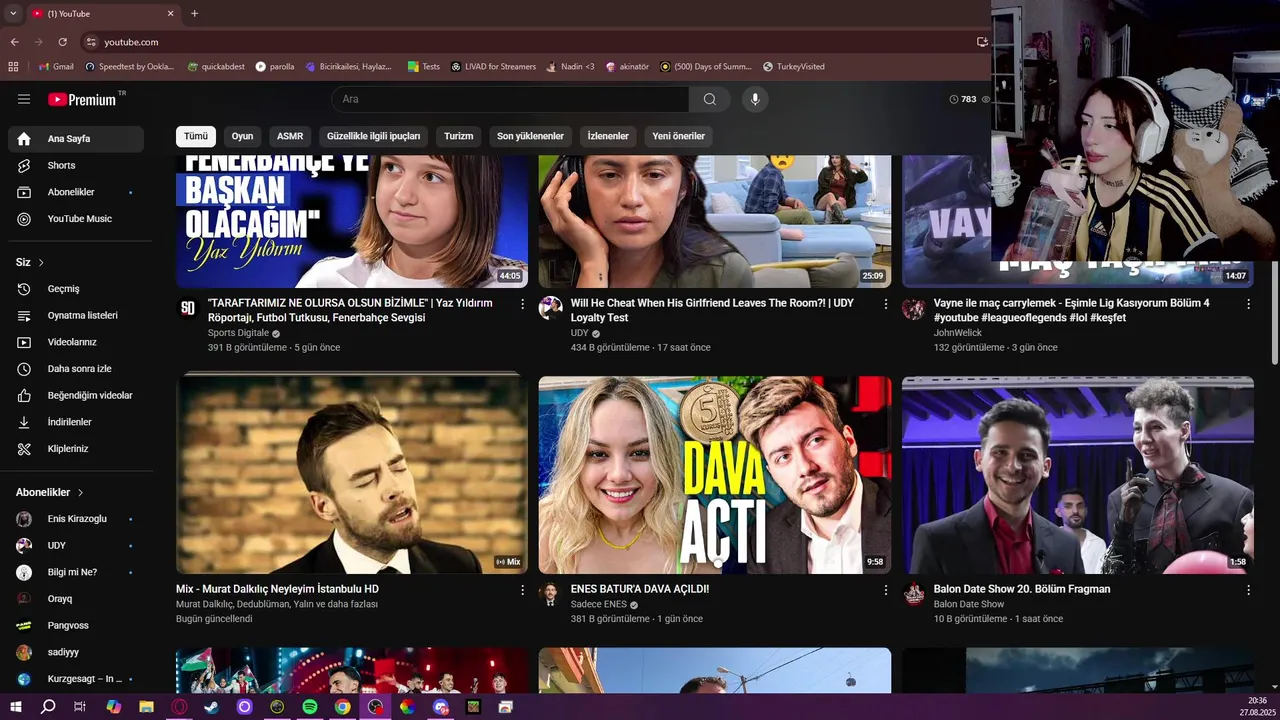Reload the page in browser toolbar

(62, 42)
